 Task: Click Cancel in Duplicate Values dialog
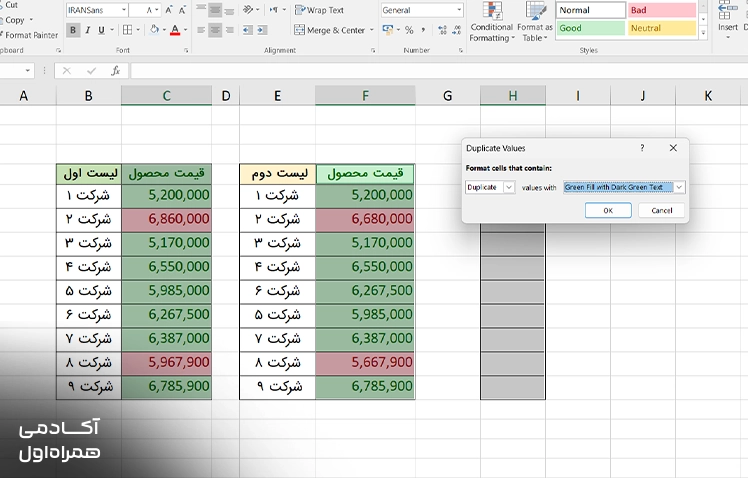(x=662, y=210)
